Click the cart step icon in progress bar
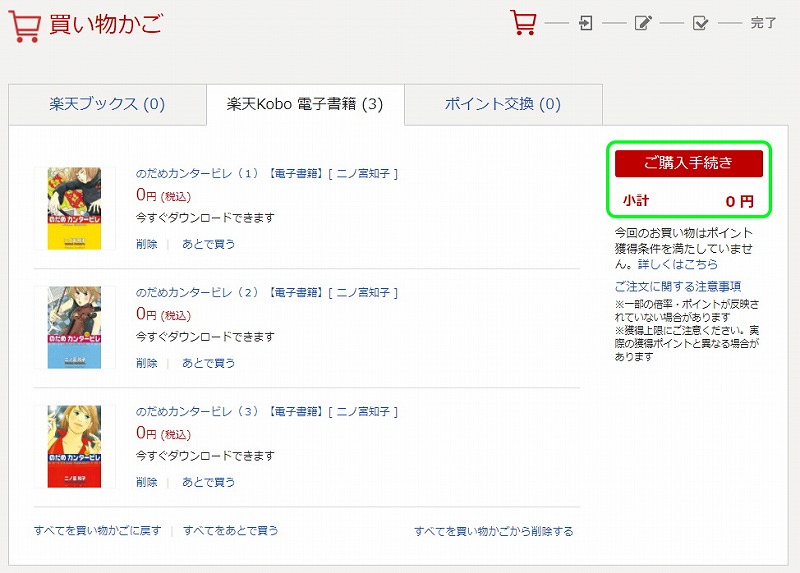 [x=523, y=23]
